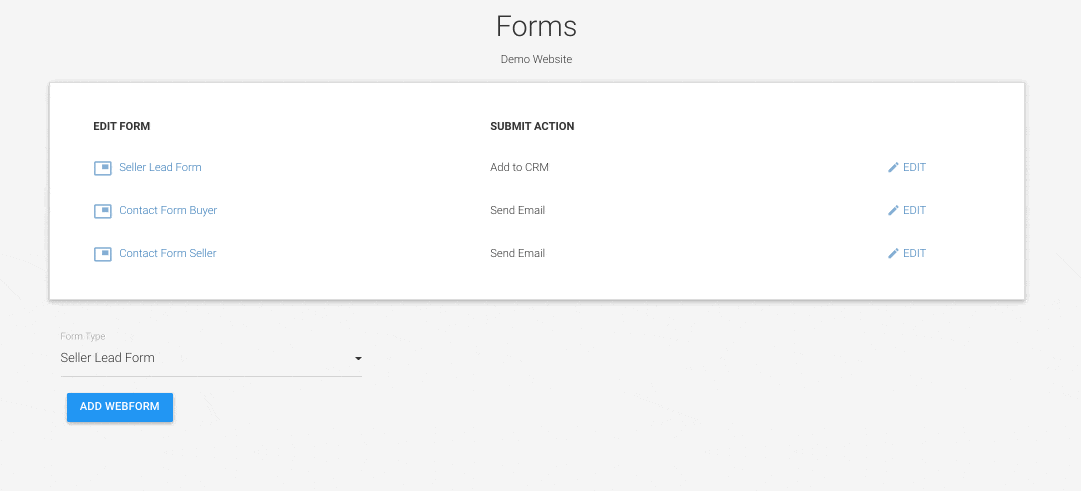Click the Submit Action column header

tap(532, 126)
